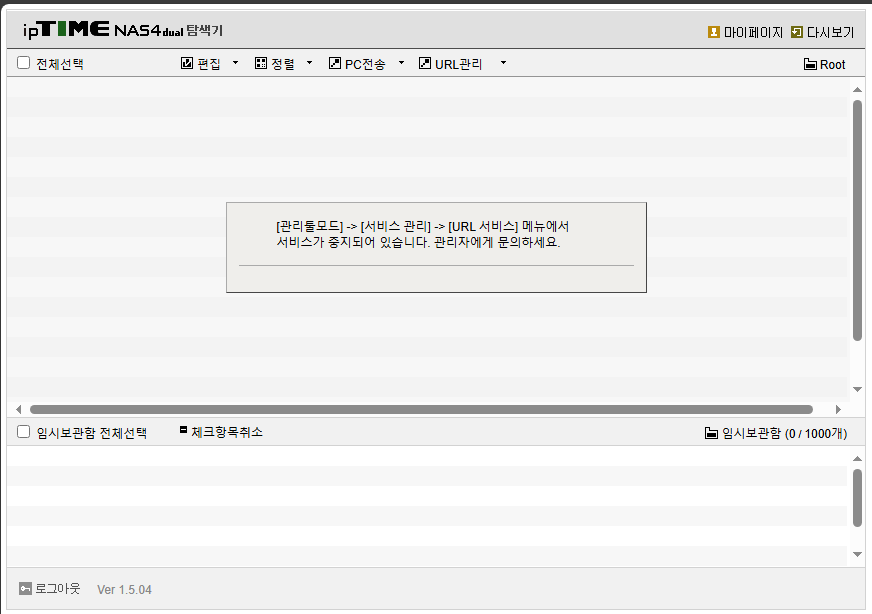872x614 pixels.
Task: Click the 임시보관함 list scrollbar thumb
Action: tap(857, 498)
